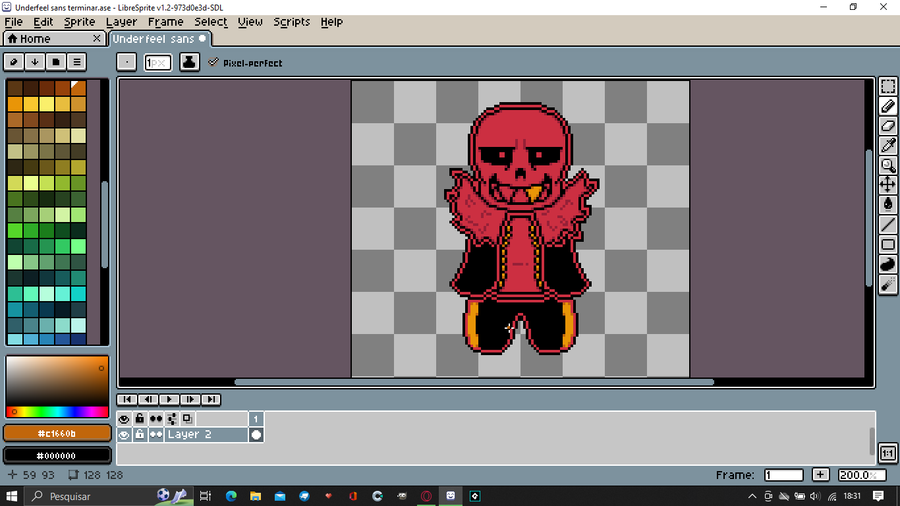Open Microsoft Edge from taskbar
The width and height of the screenshot is (900, 506).
click(x=231, y=496)
